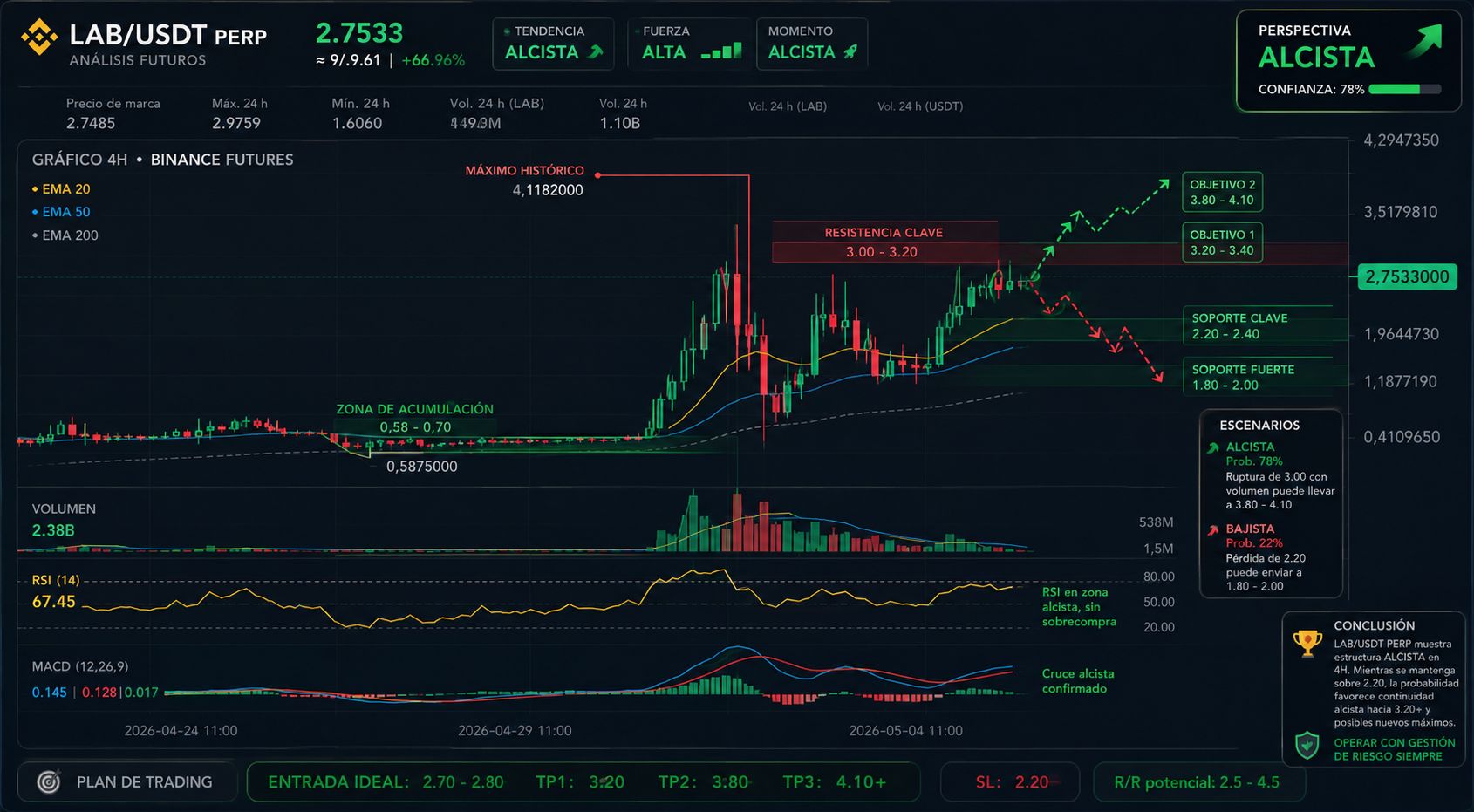Click the rocket icon in the MOMENTO box
Image resolution: width=1474 pixels, height=812 pixels.
(850, 52)
